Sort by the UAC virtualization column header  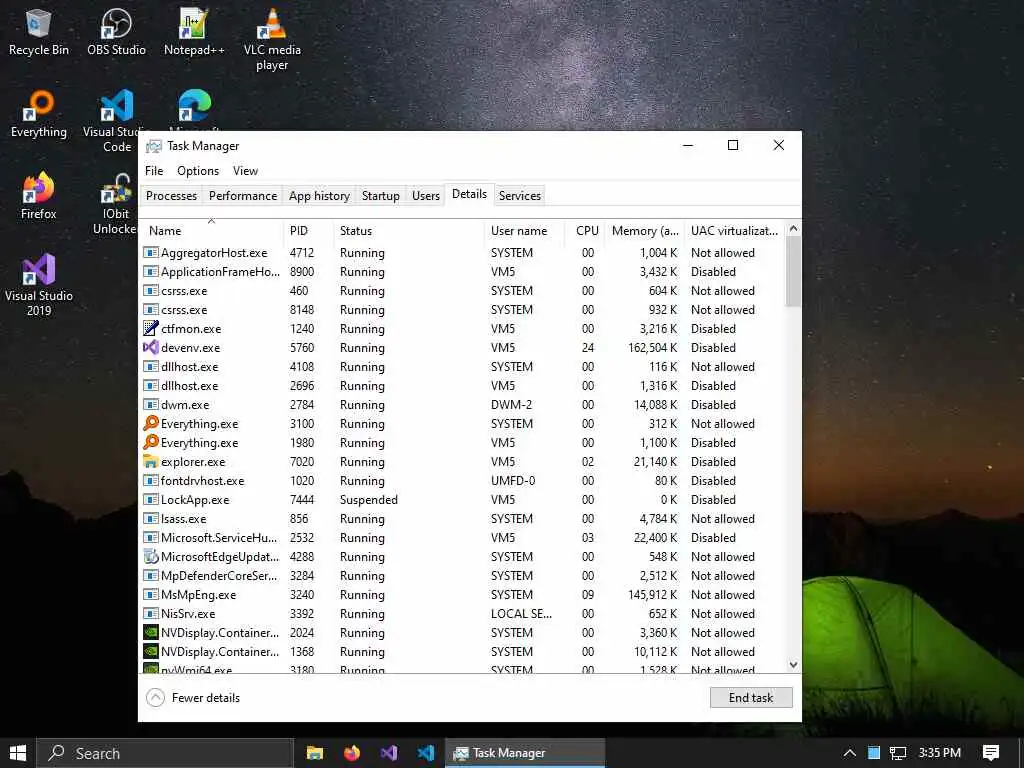tap(735, 231)
